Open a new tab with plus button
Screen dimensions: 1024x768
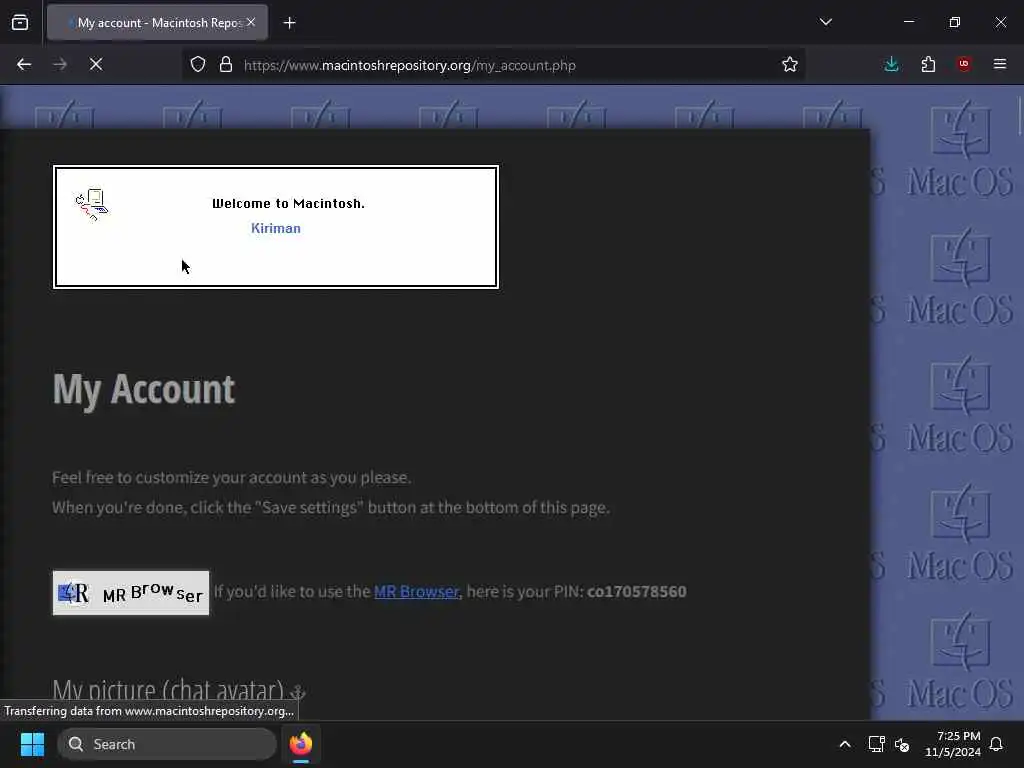[289, 23]
